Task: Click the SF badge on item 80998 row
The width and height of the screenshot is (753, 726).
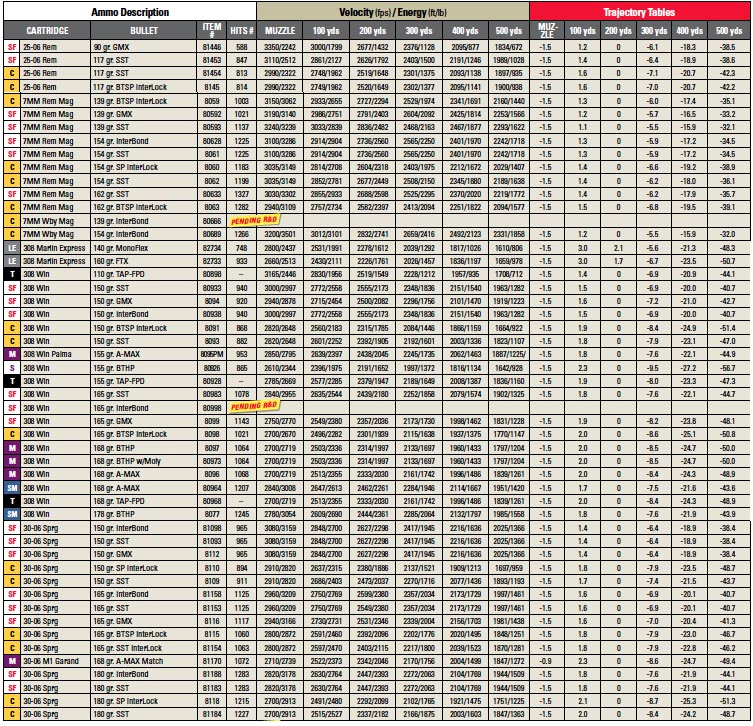Action: point(12,408)
